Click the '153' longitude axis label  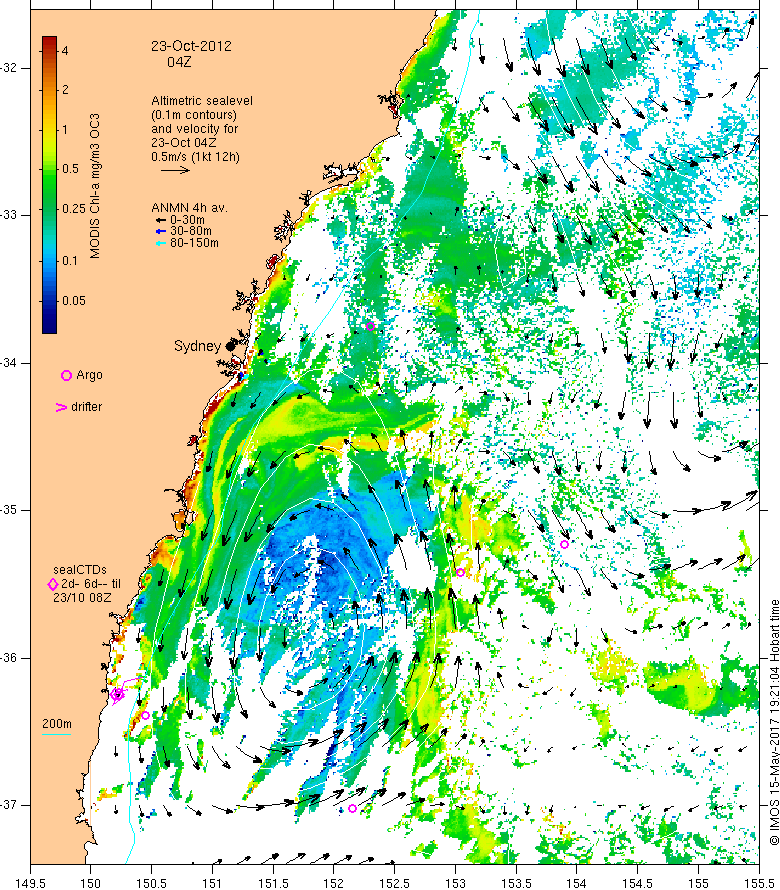coord(455,884)
